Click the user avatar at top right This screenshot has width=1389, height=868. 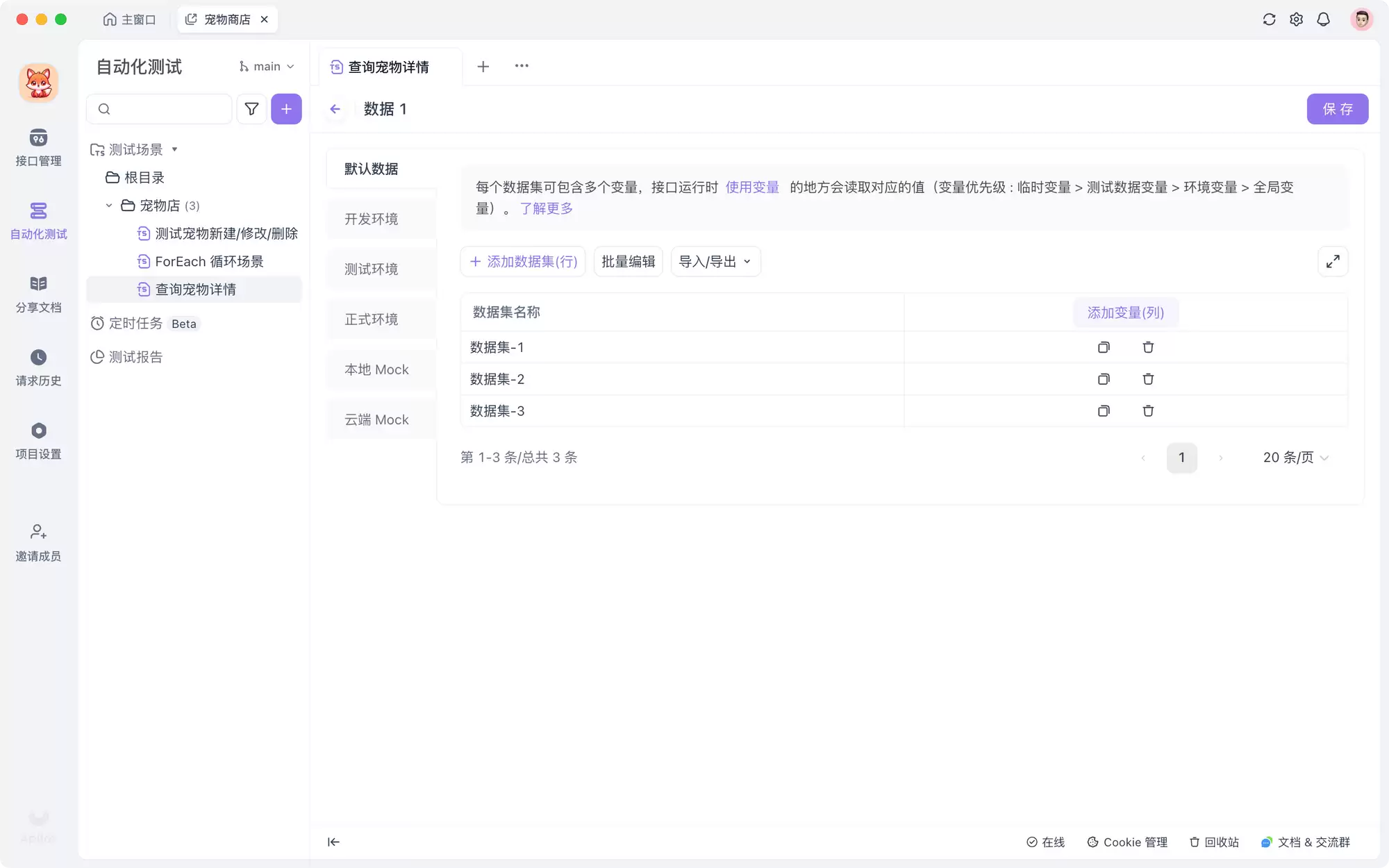[x=1361, y=19]
